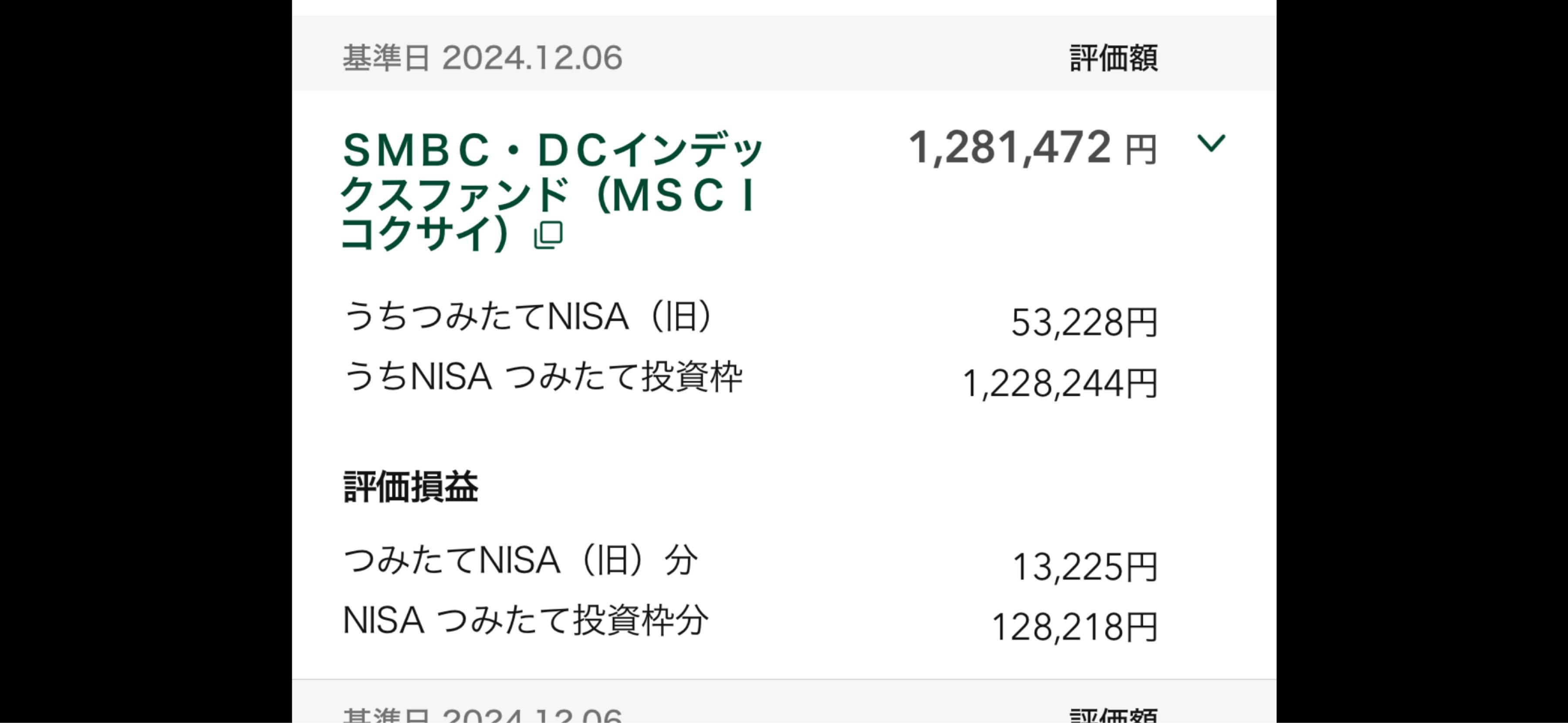The height and width of the screenshot is (723, 1568).
Task: Select the 1,228,244円 amount
Action: [1060, 383]
